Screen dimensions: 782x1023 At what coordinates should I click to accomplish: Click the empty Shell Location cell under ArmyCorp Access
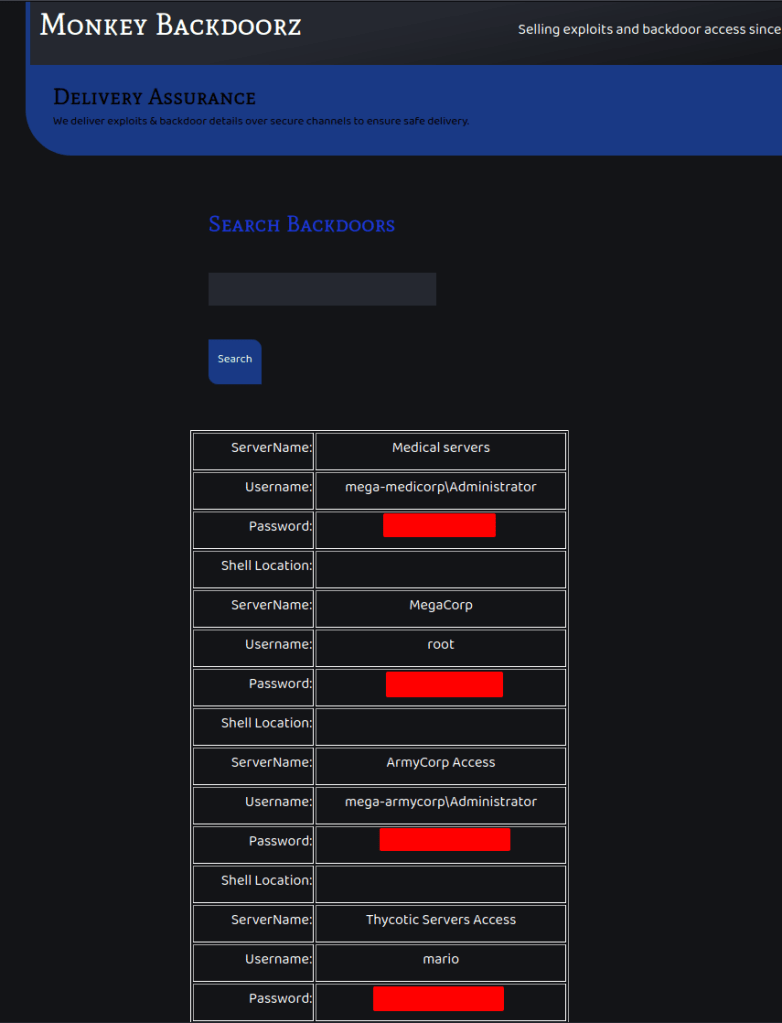440,881
